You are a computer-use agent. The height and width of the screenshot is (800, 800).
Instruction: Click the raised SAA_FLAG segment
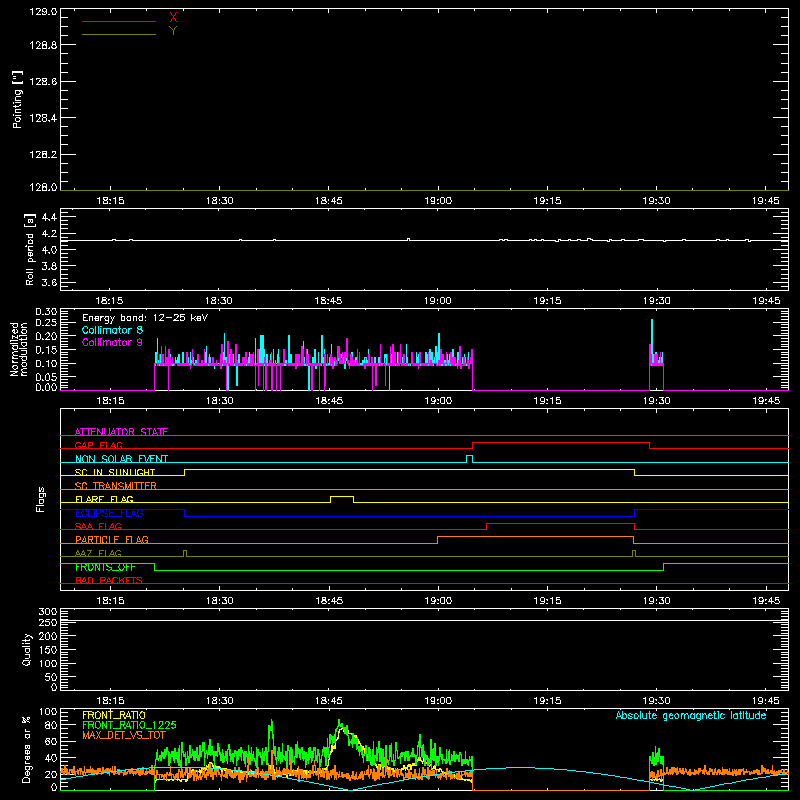[x=560, y=524]
